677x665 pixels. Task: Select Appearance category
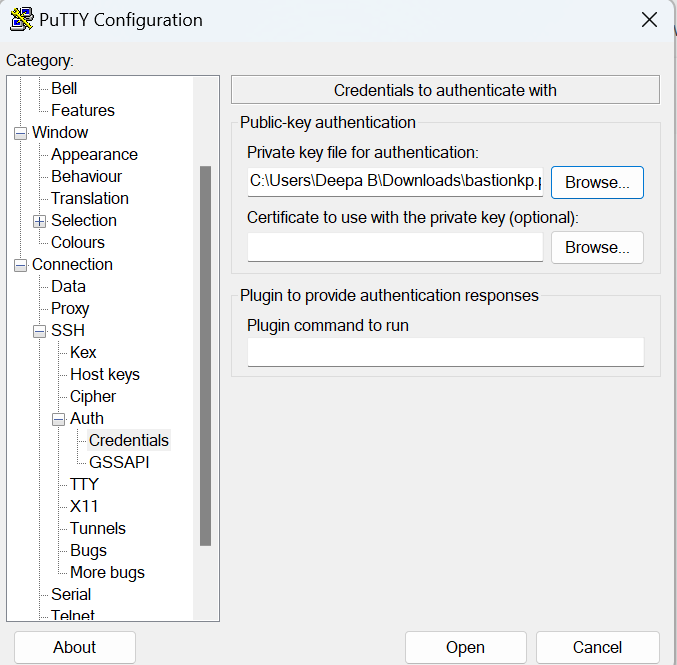tap(94, 155)
